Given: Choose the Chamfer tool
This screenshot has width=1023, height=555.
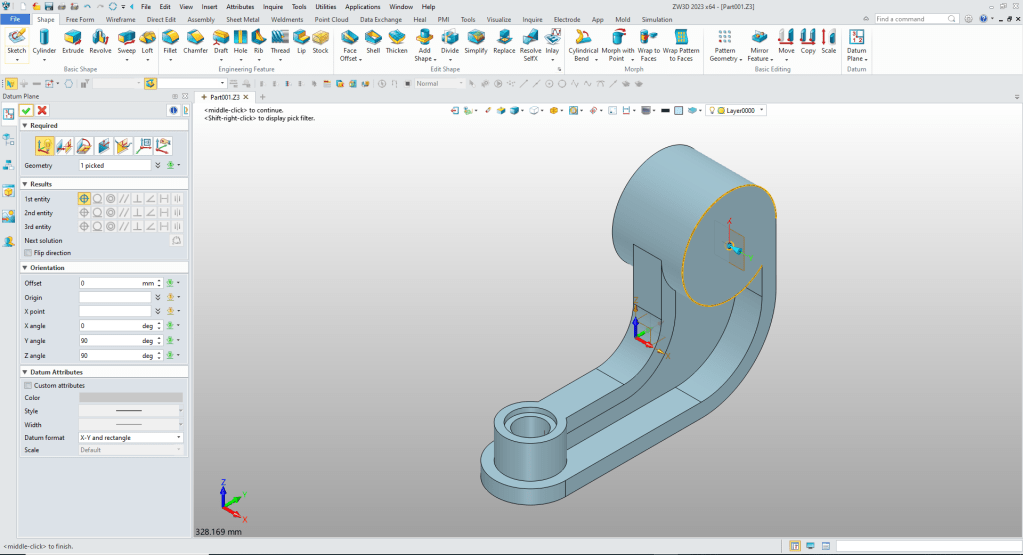Looking at the screenshot, I should [x=195, y=37].
